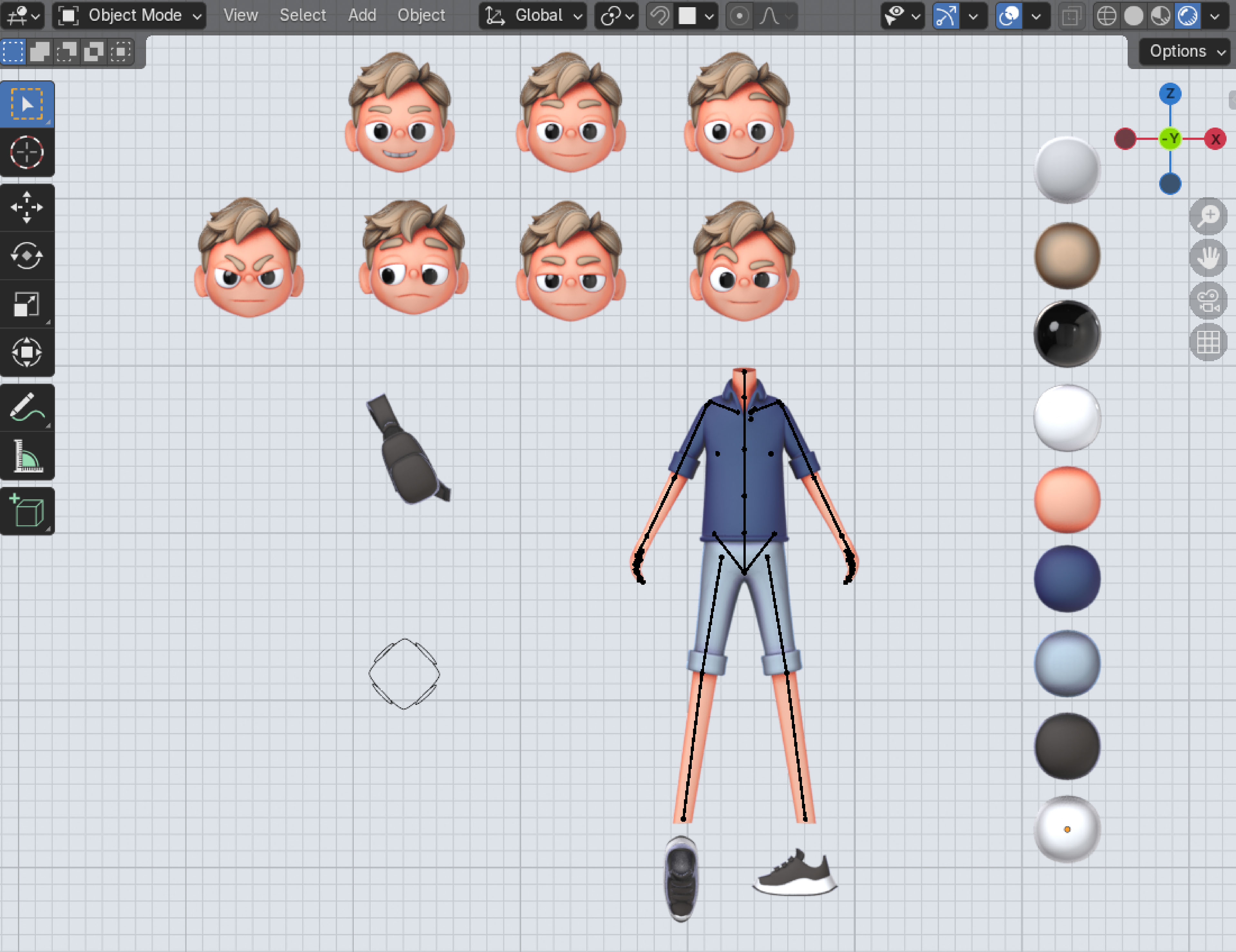This screenshot has height=952, width=1236.
Task: Click the red X axis gizmo
Action: coord(1214,139)
